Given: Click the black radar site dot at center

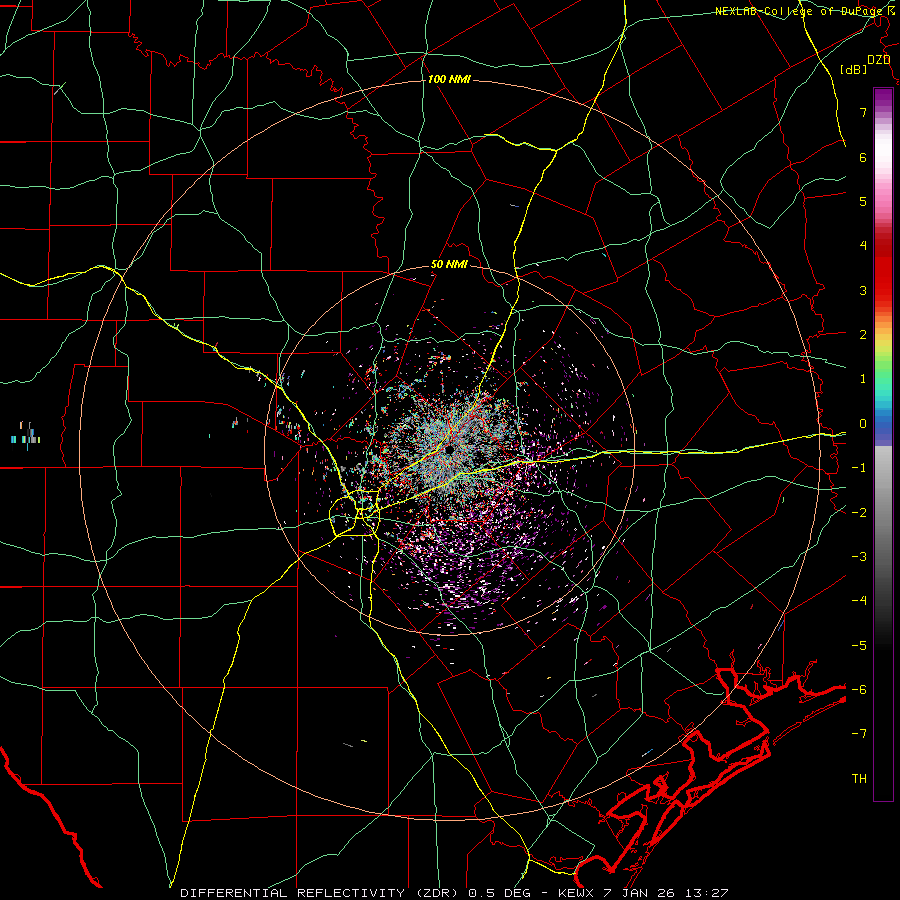Looking at the screenshot, I should coord(449,448).
